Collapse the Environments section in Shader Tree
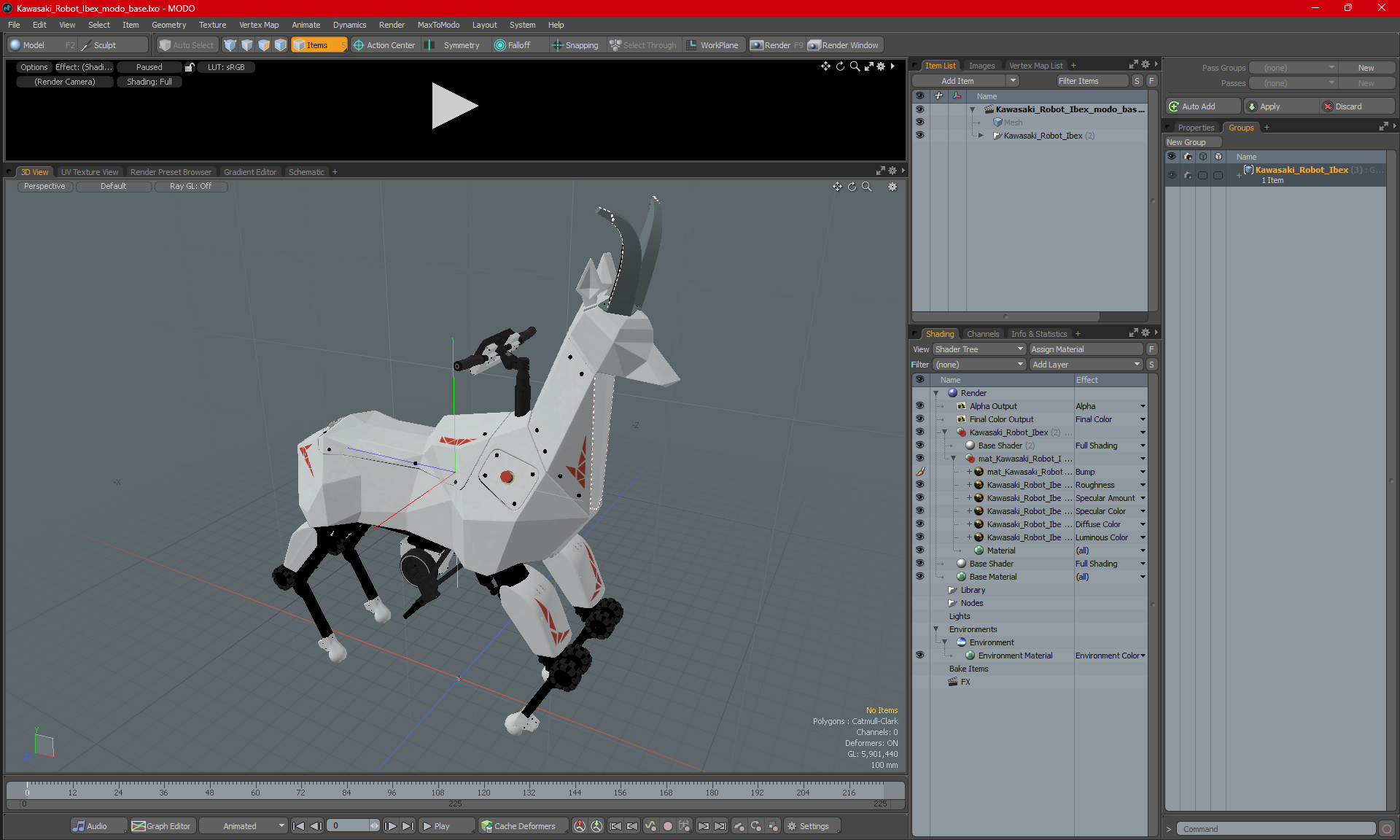 pos(936,629)
